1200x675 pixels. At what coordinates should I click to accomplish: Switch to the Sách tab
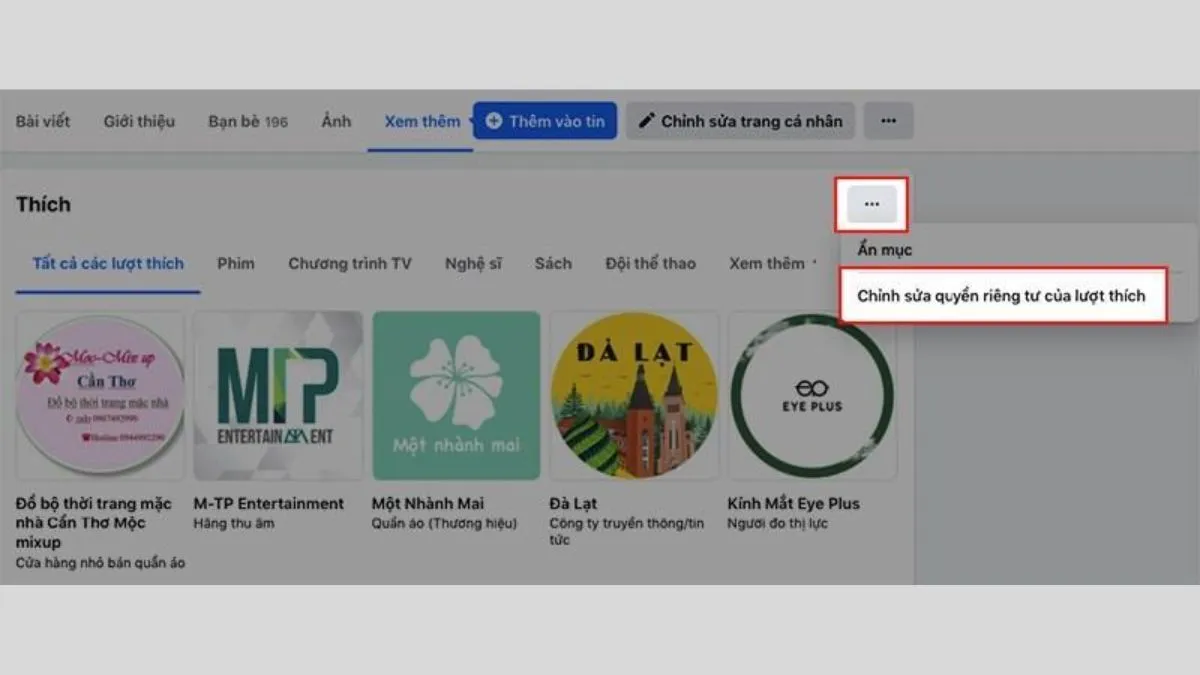coord(553,263)
